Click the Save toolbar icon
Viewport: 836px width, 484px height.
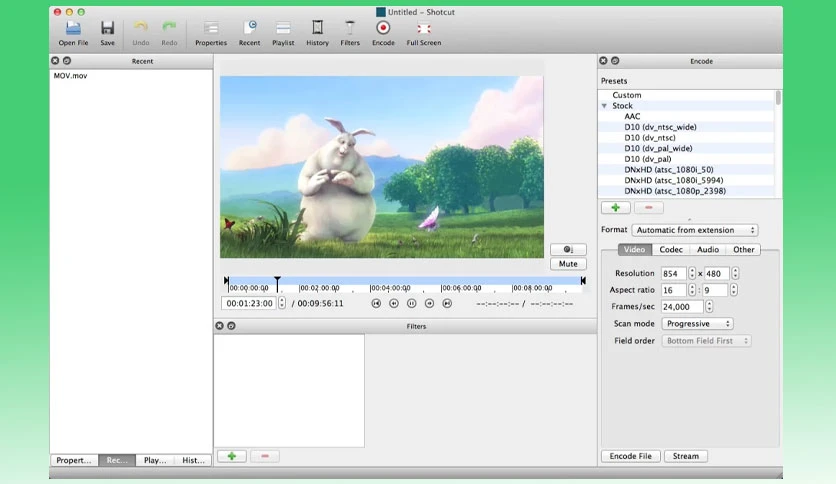[x=107, y=33]
